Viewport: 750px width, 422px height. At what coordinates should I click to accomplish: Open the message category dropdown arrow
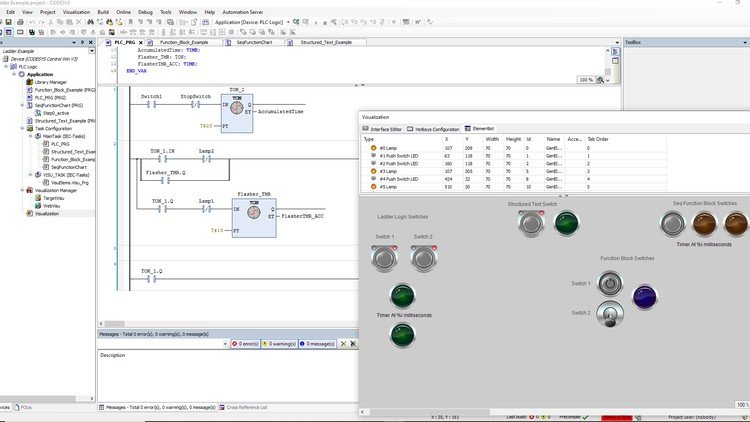pyautogui.click(x=225, y=344)
